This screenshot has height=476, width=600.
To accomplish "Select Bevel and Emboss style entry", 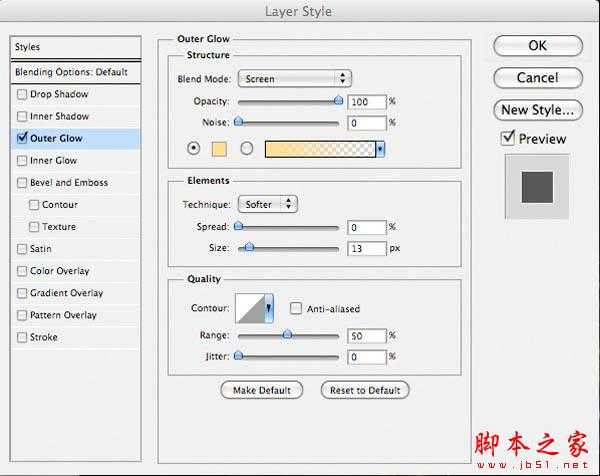I will coord(69,183).
